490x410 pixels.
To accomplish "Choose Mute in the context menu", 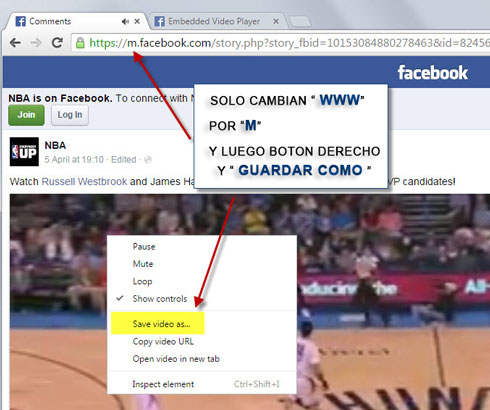I will tap(202, 264).
